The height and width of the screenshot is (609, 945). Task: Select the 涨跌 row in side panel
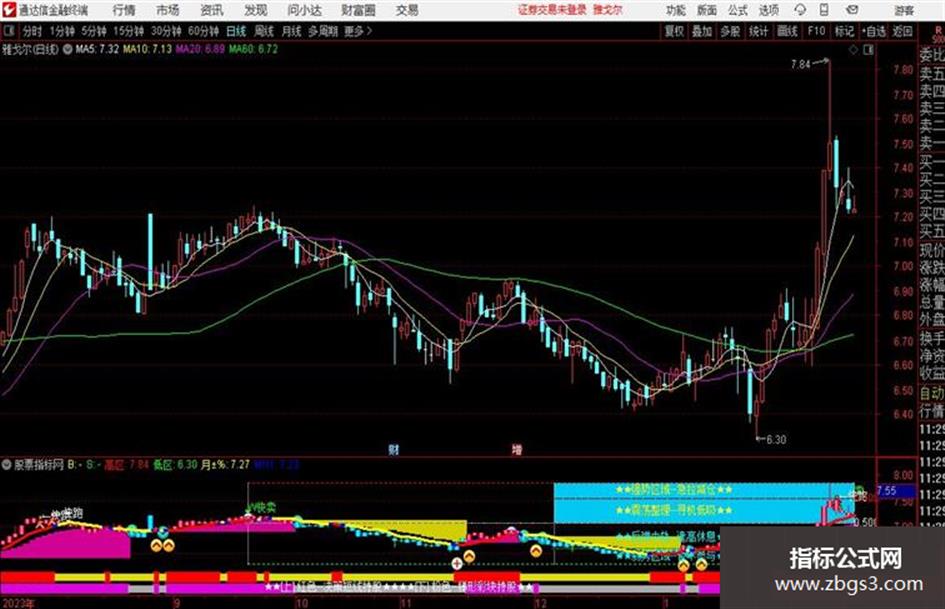(x=932, y=267)
